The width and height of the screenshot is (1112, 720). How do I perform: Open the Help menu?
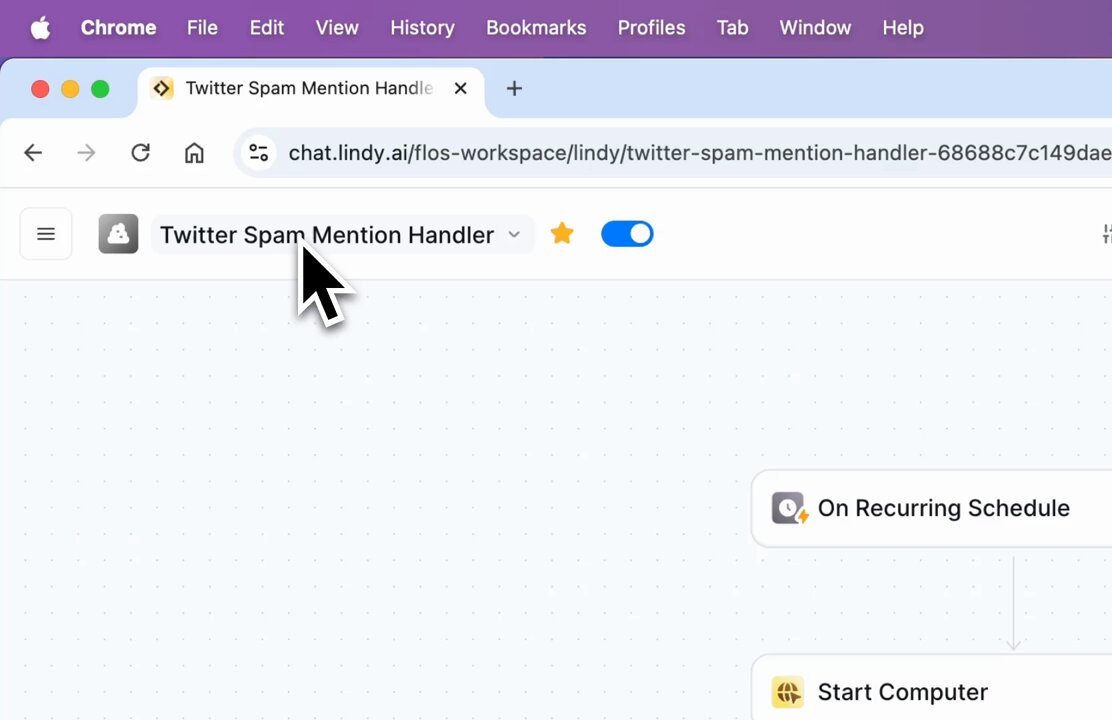(x=903, y=28)
